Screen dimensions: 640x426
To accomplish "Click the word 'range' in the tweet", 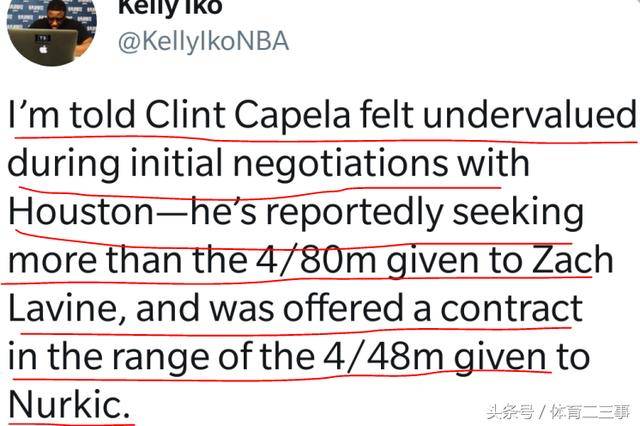I will click(x=162, y=358).
